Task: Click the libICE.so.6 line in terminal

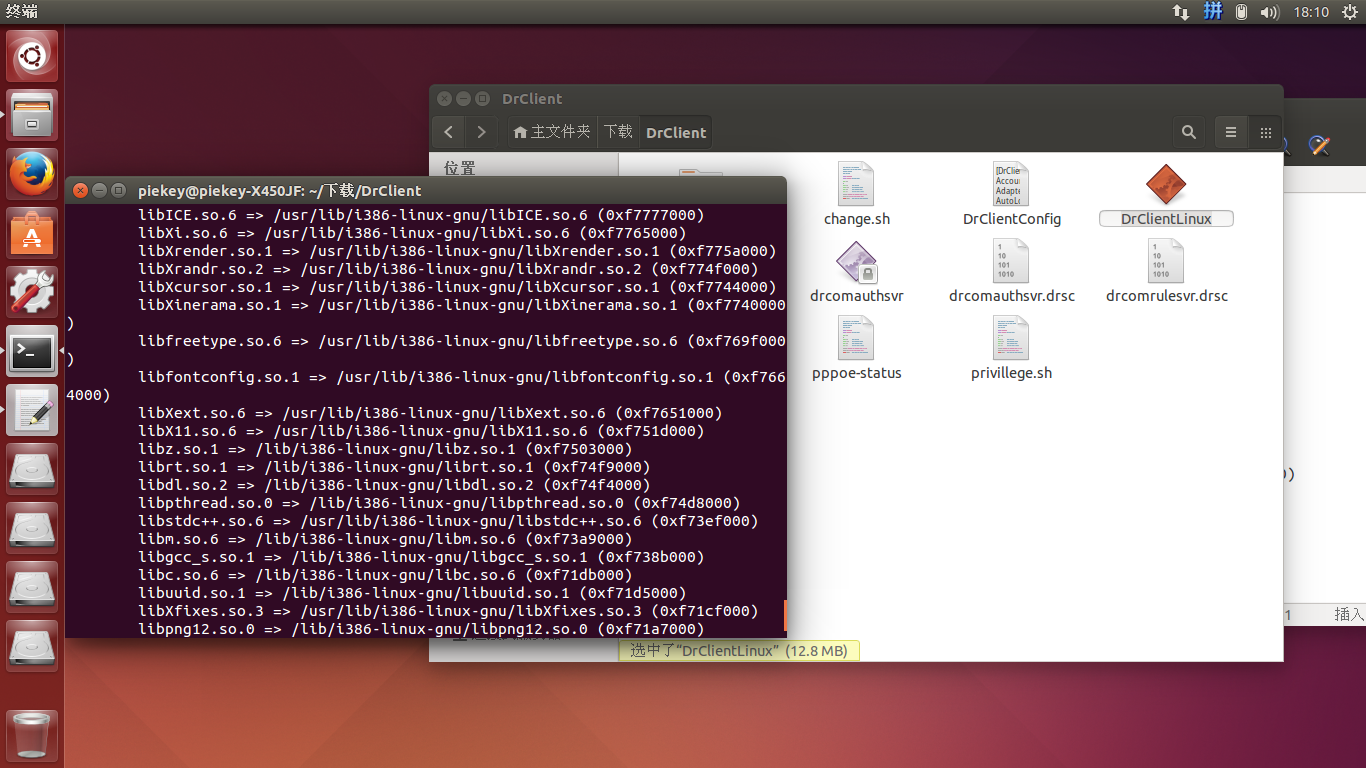Action: point(421,215)
